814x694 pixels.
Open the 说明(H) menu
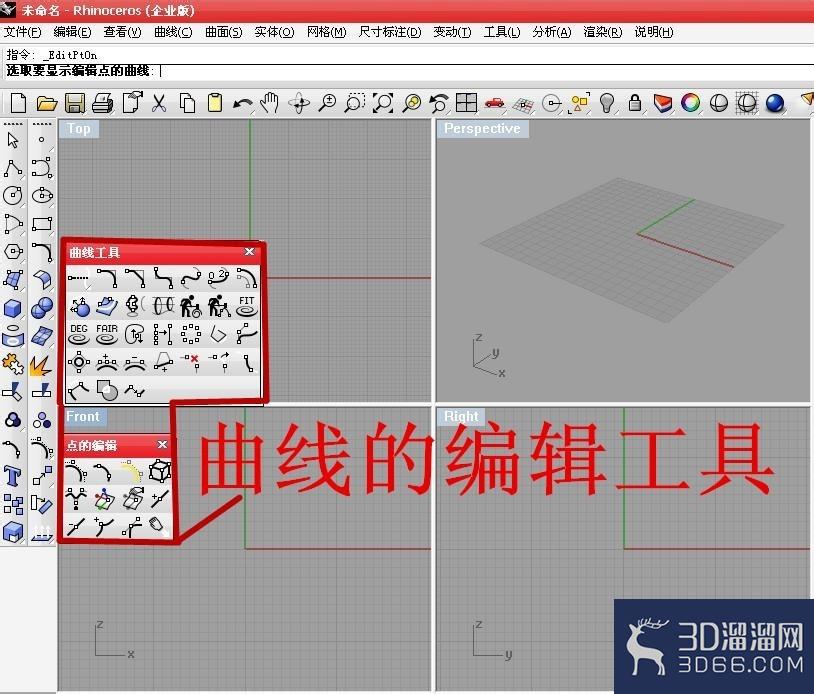654,32
